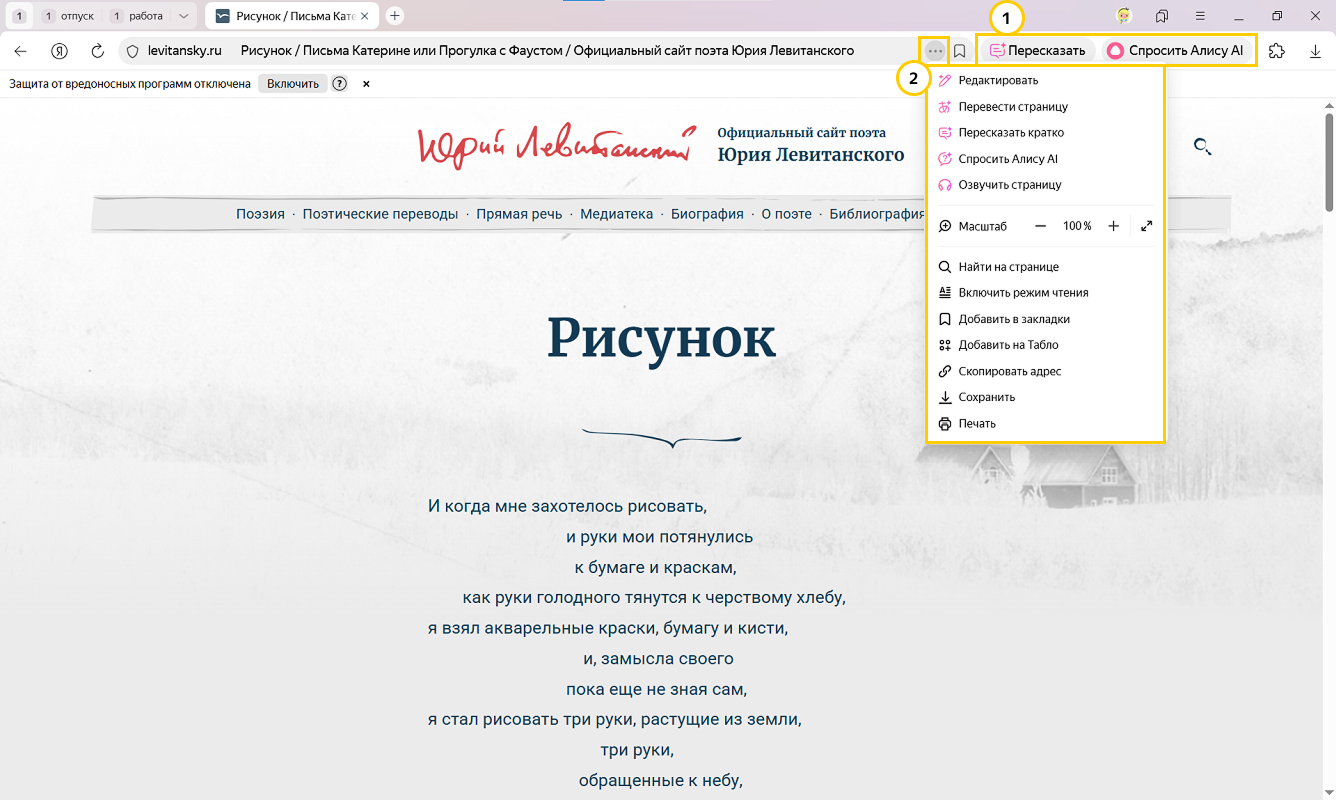Increase zoom with the plus button
This screenshot has width=1336, height=800.
pos(1113,226)
